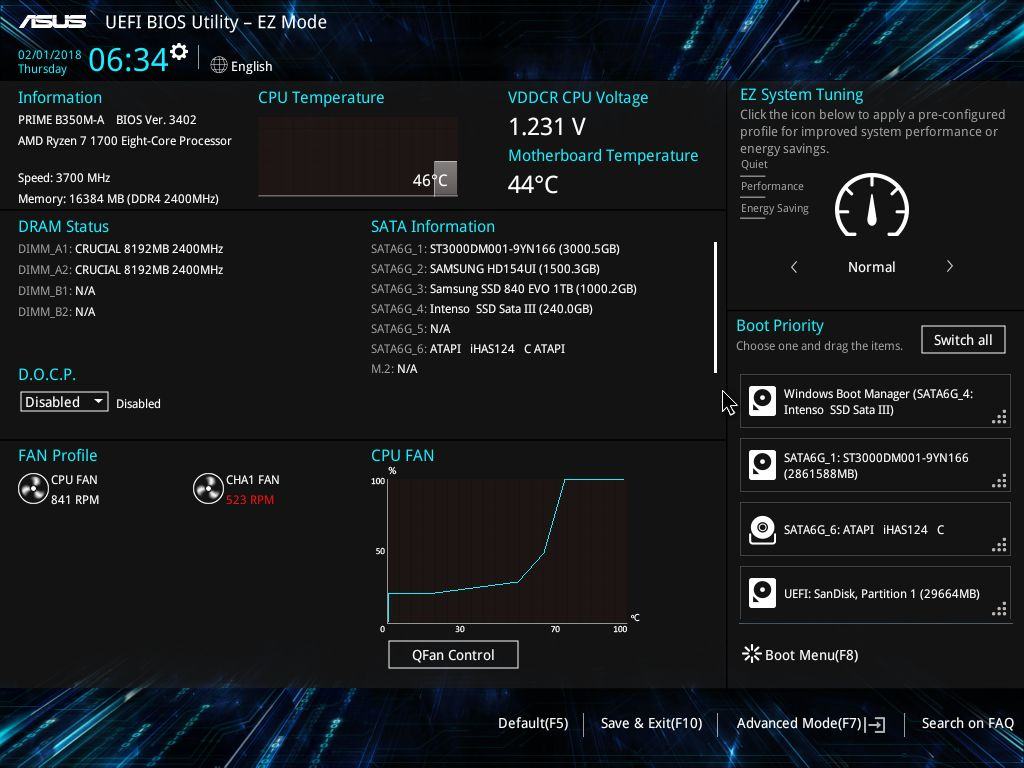Open the clock settings gear icon

[179, 52]
